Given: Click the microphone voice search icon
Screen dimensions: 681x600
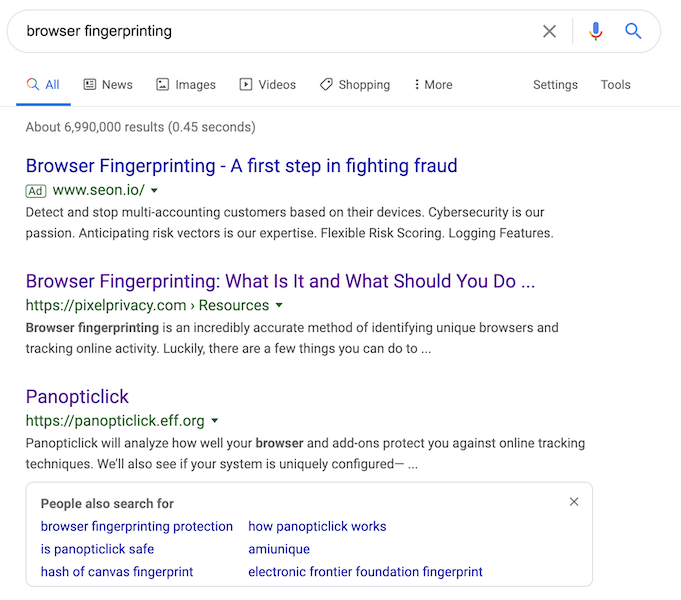Looking at the screenshot, I should pyautogui.click(x=596, y=31).
